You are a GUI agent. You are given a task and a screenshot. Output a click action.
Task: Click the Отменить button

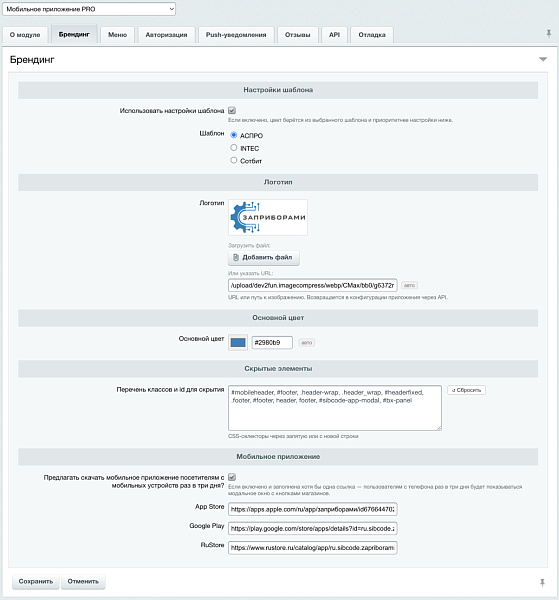(83, 582)
